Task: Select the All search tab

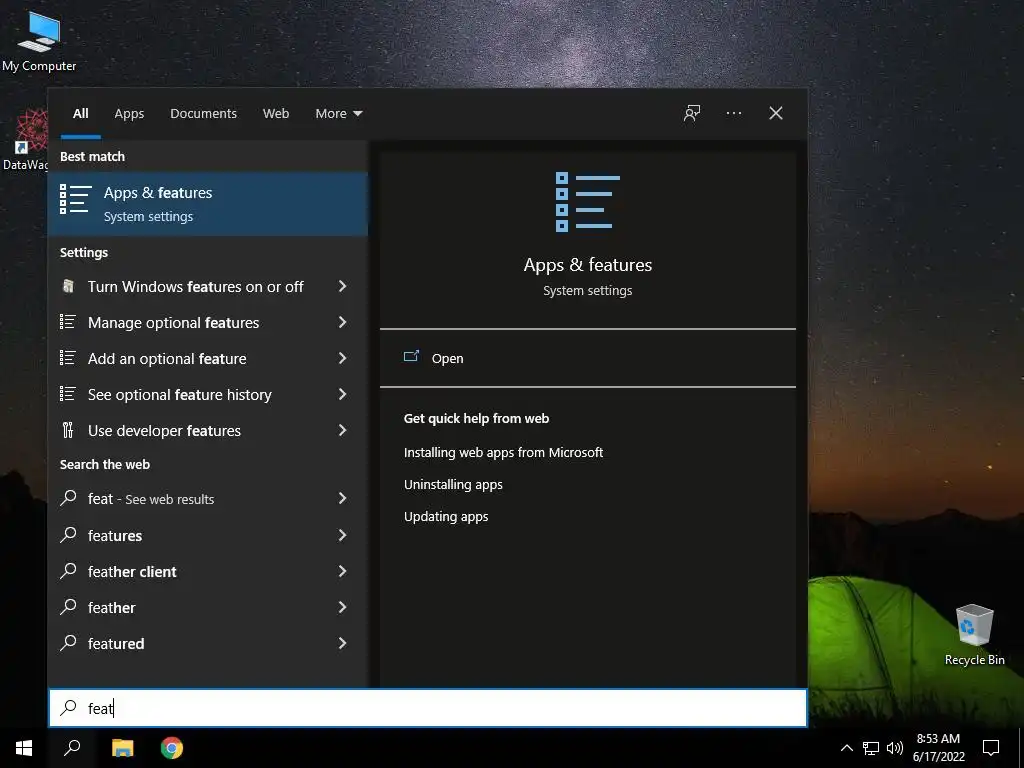Action: (80, 114)
